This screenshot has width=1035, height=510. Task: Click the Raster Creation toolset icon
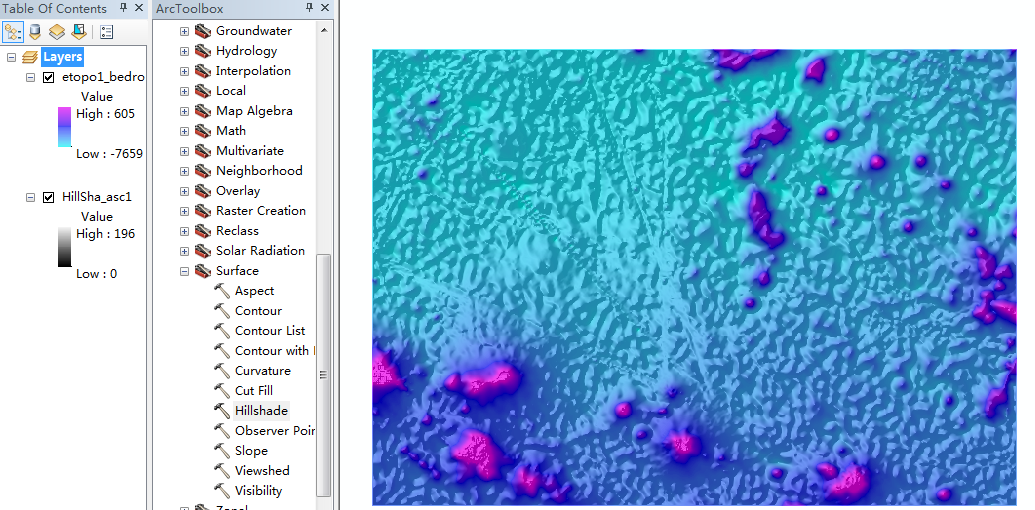(x=203, y=211)
